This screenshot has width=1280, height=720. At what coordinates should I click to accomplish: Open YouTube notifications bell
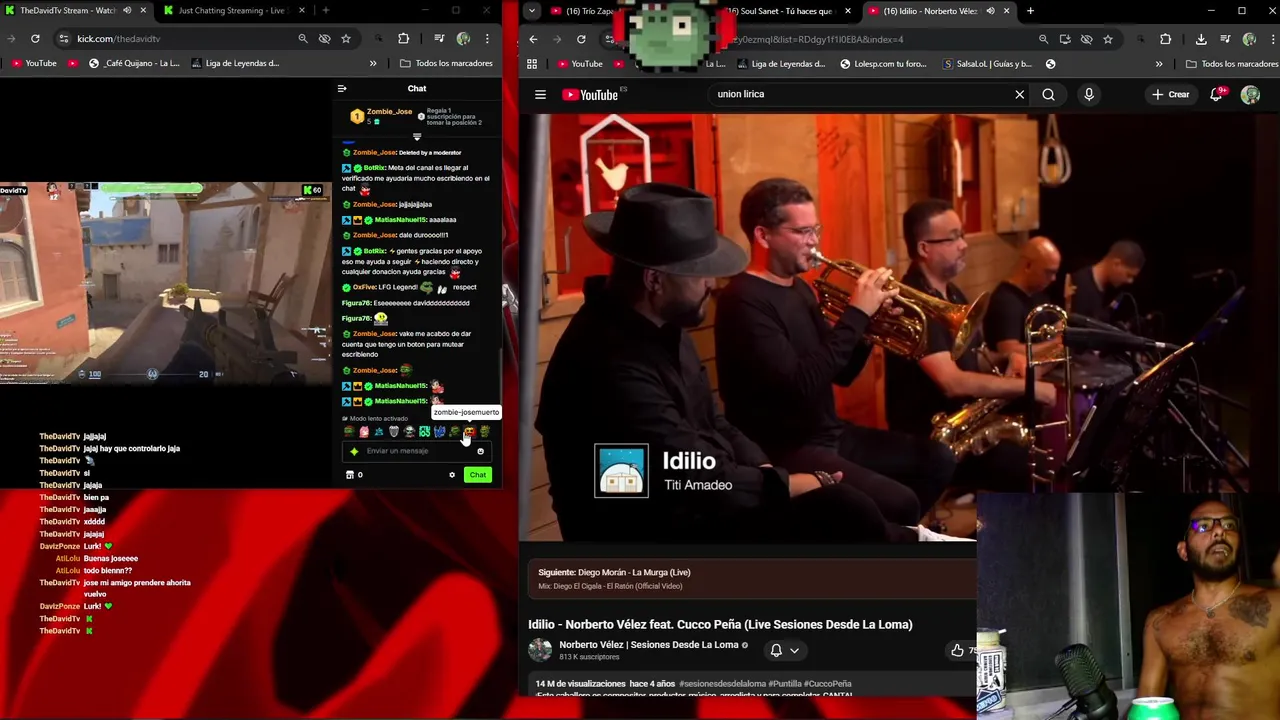pos(1217,95)
